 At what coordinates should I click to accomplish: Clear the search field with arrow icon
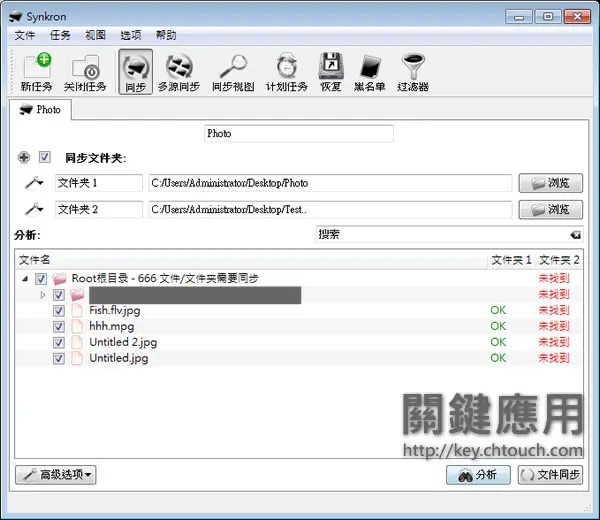tap(576, 235)
